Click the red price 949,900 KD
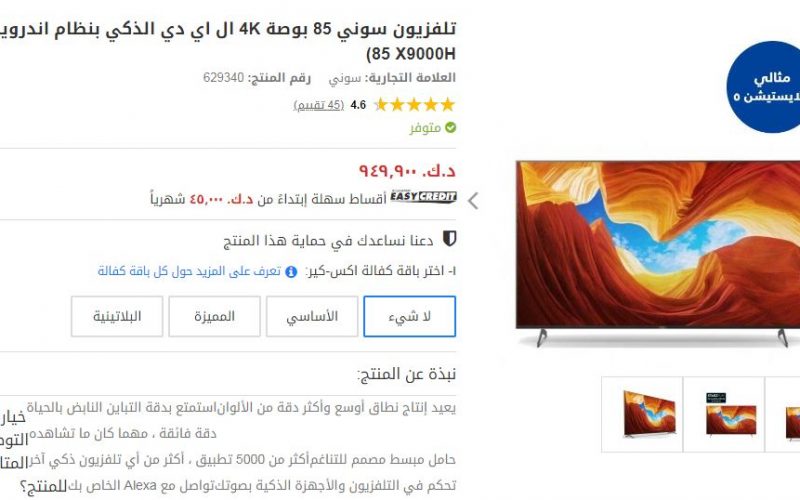800x500 pixels. pos(407,170)
